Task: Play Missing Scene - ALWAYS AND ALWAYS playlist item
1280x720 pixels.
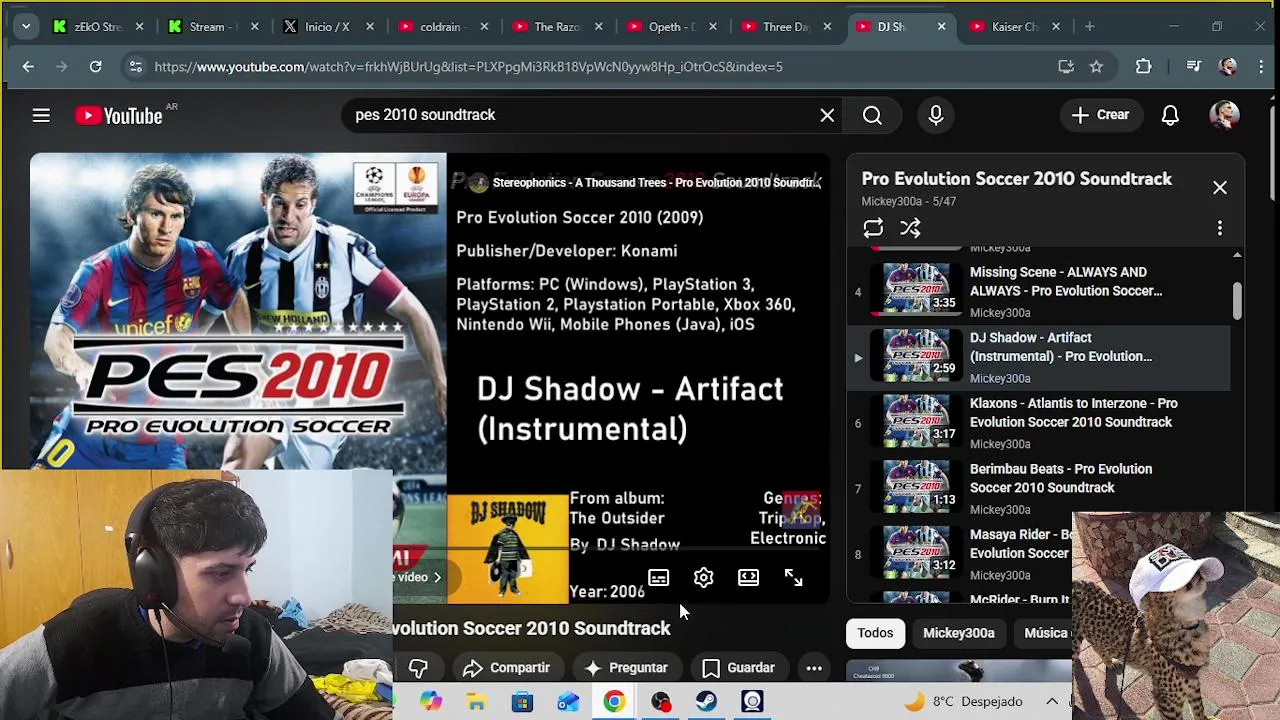Action: (x=1040, y=291)
